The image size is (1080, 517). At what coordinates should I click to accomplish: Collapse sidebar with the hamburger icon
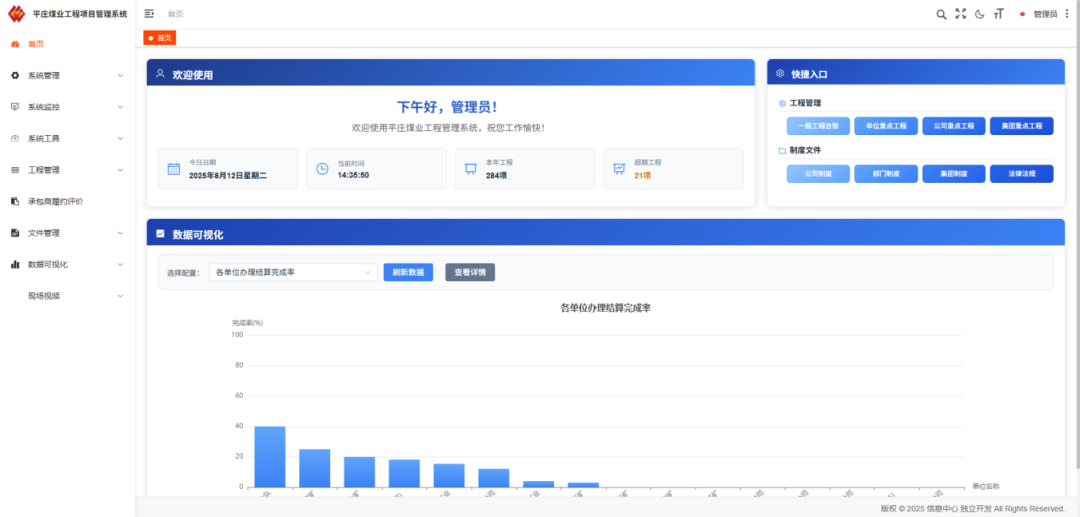tap(150, 14)
